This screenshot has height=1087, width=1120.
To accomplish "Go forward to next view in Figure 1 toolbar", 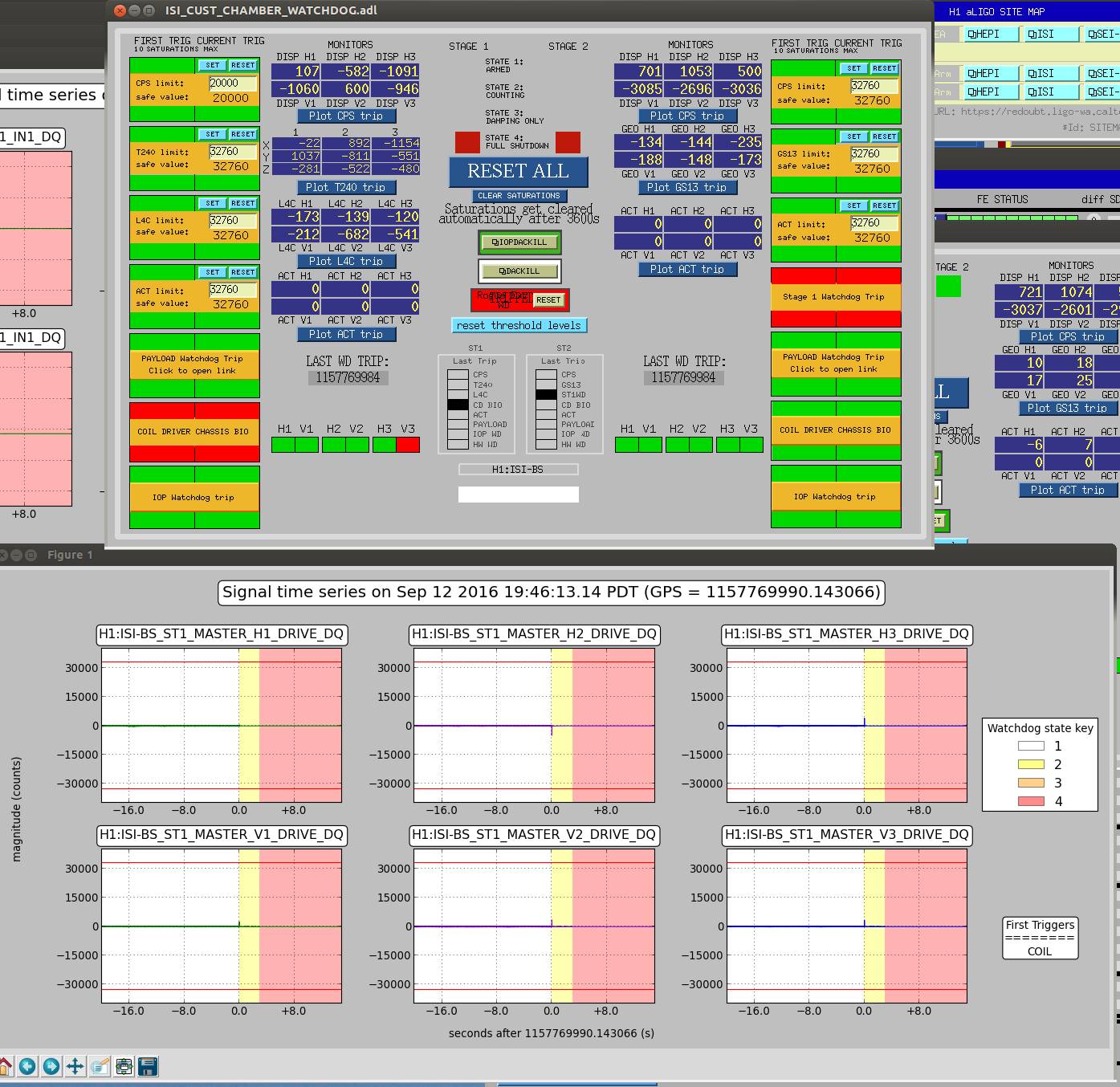I will (x=51, y=1066).
